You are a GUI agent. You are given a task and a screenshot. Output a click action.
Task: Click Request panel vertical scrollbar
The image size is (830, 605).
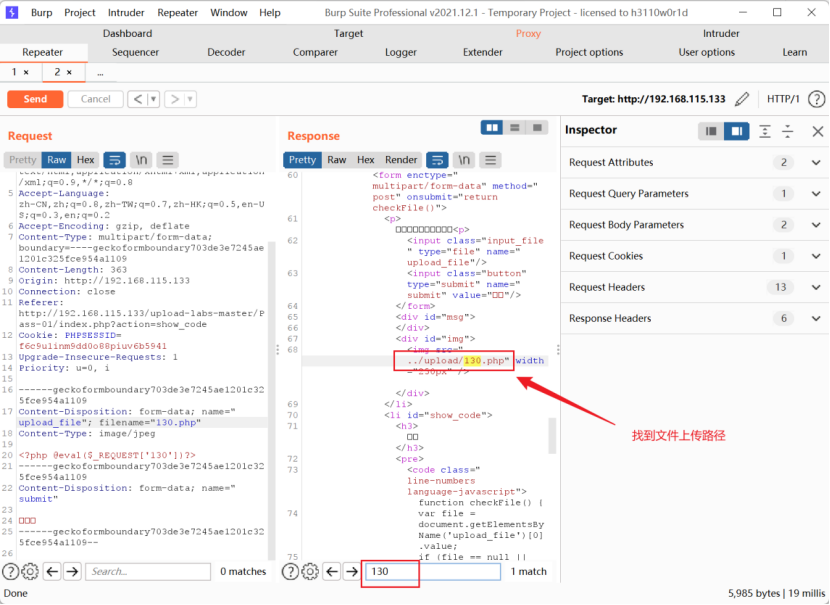(x=272, y=401)
